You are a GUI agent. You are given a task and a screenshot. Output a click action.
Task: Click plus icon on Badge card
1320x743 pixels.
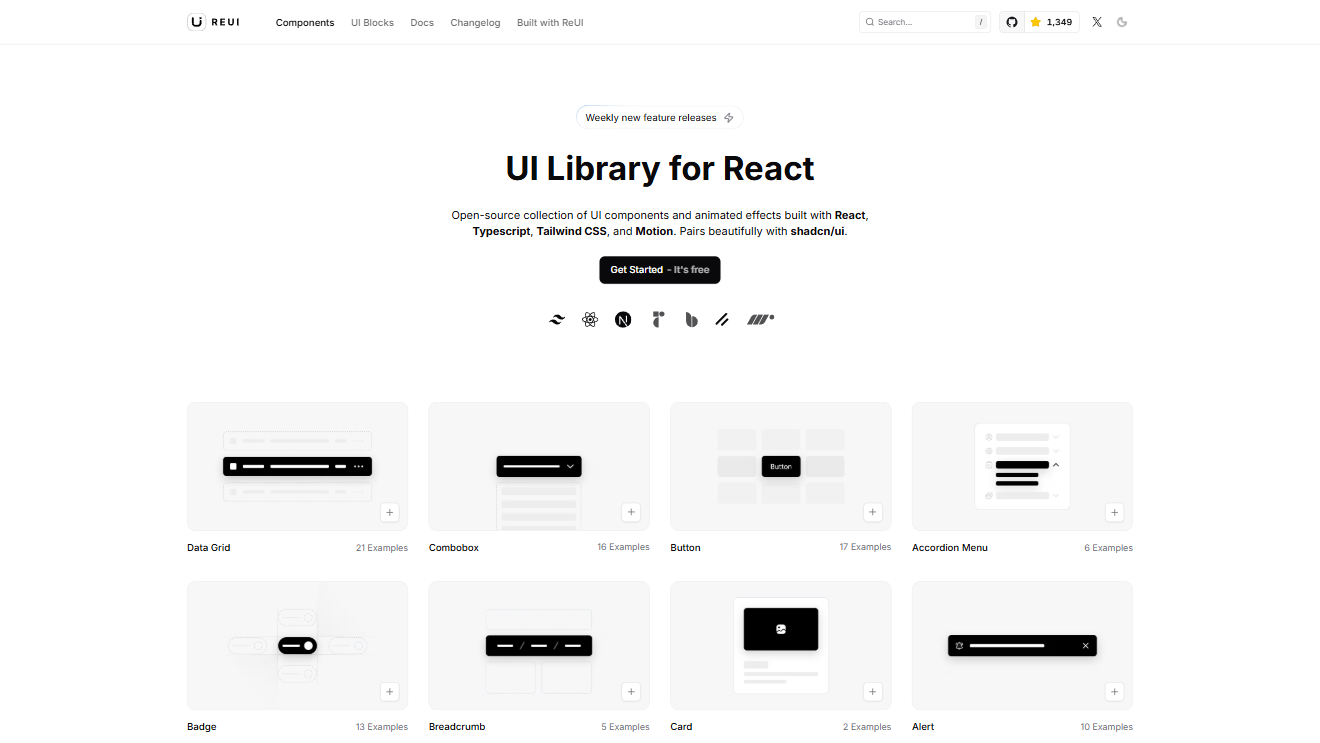pos(390,691)
